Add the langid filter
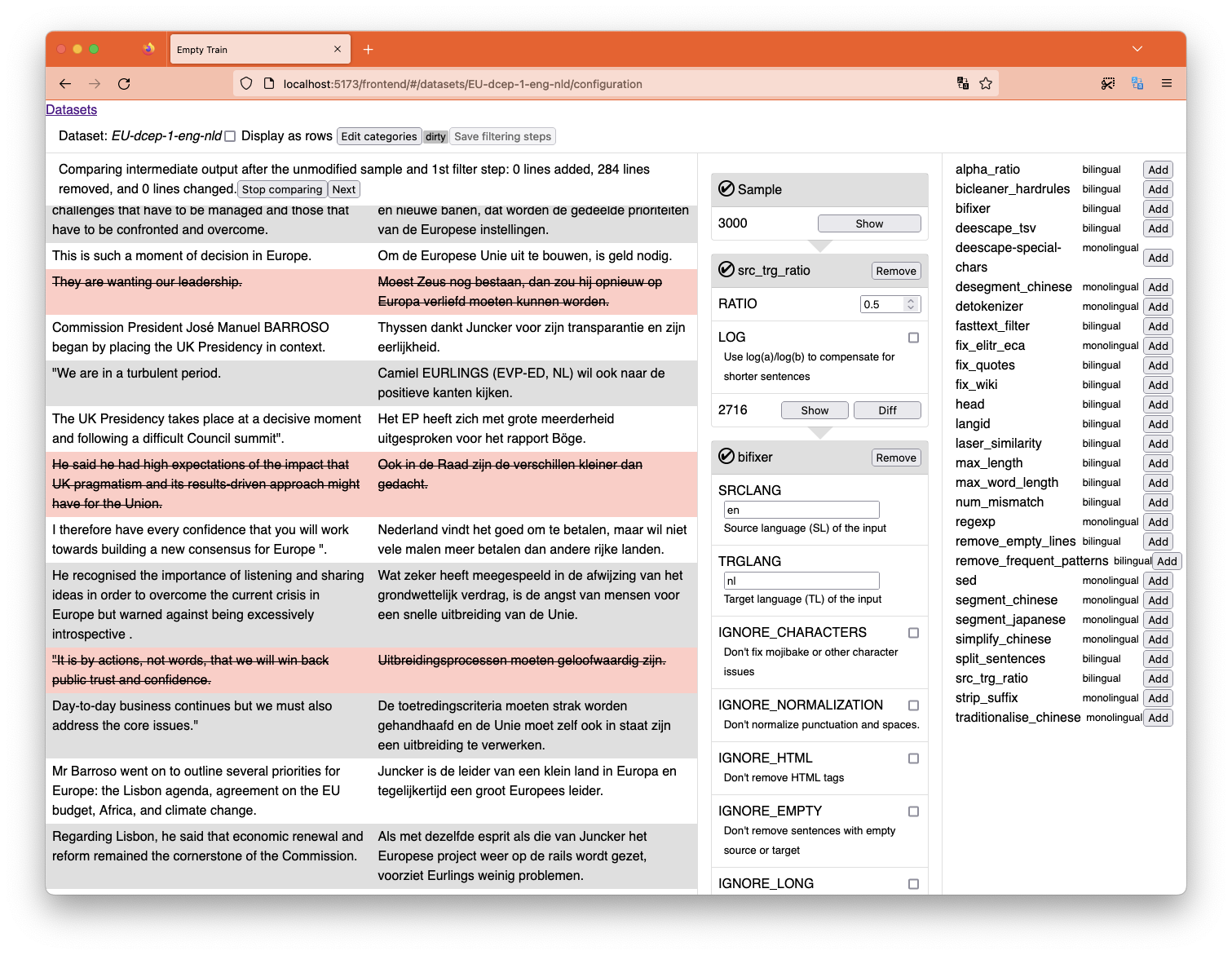This screenshot has width=1232, height=955. 1158,424
